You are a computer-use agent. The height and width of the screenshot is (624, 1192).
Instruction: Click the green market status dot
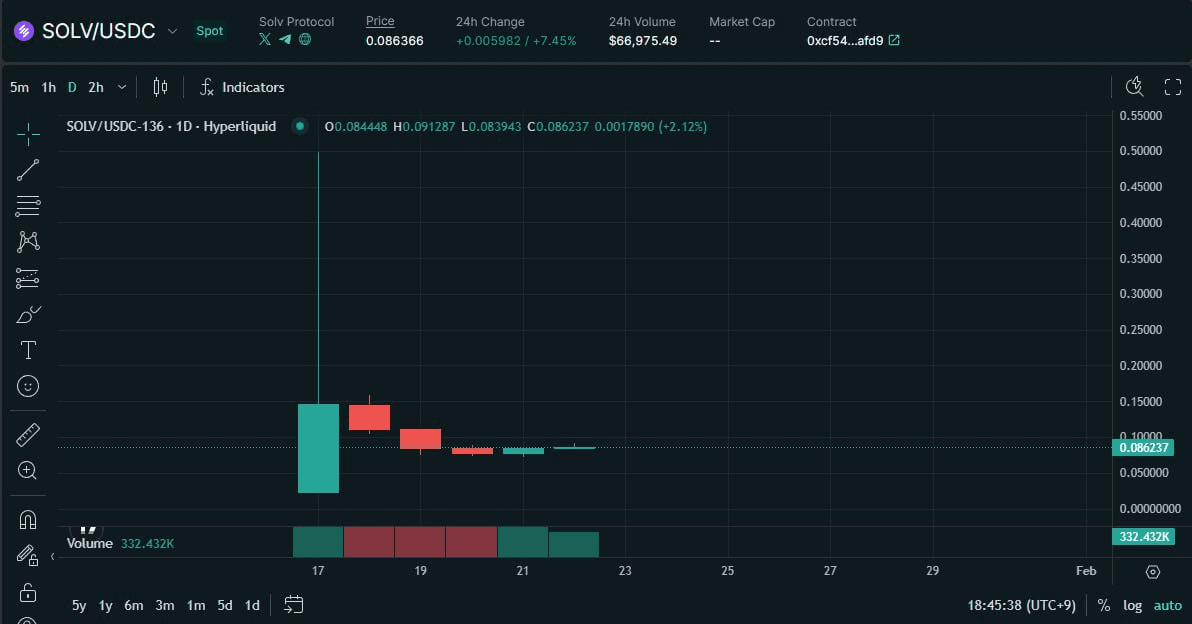pos(300,126)
